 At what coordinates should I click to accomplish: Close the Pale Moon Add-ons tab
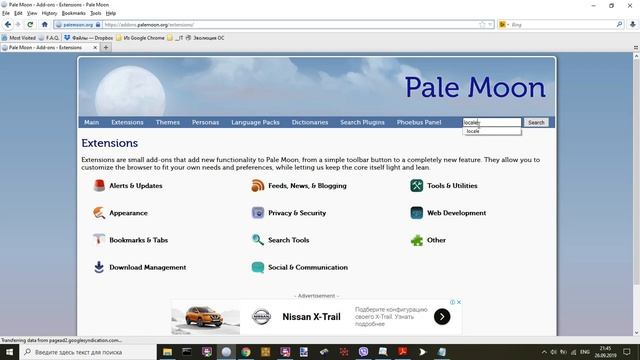click(95, 47)
